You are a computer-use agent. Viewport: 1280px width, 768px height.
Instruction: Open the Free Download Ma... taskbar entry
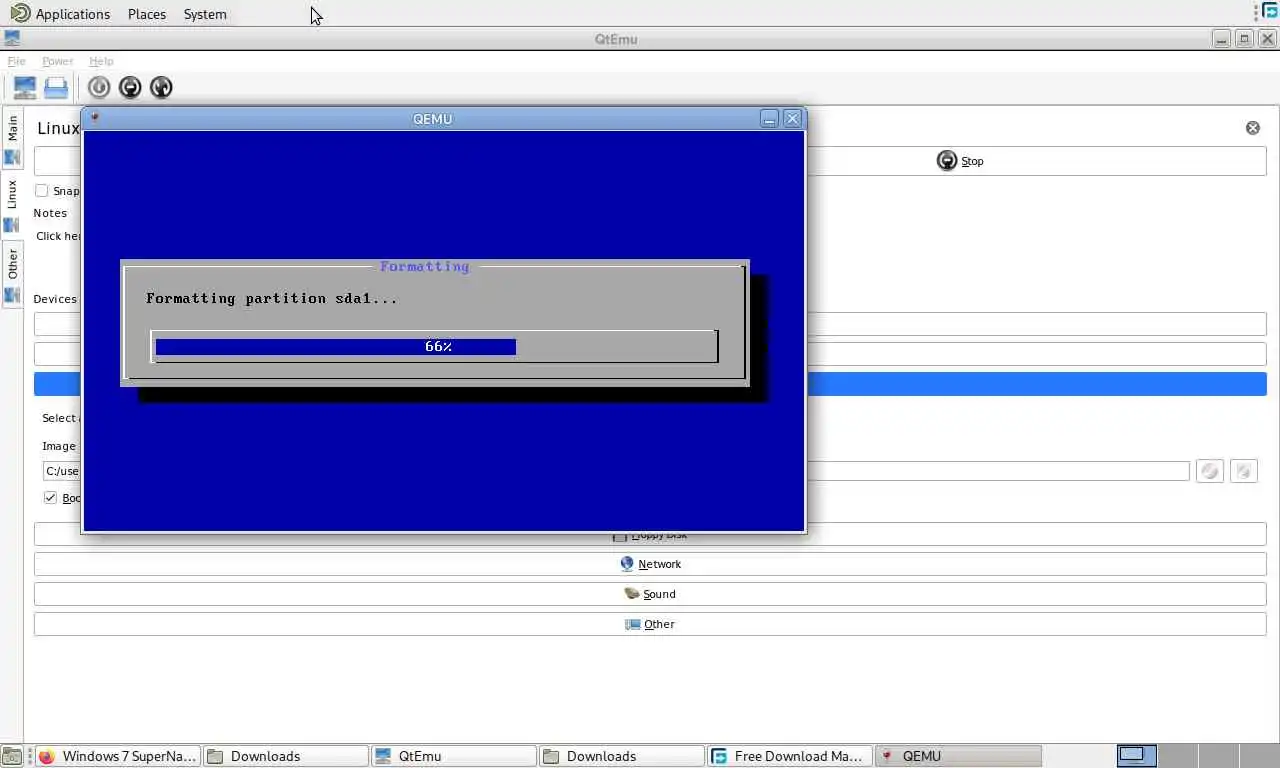tap(789, 756)
